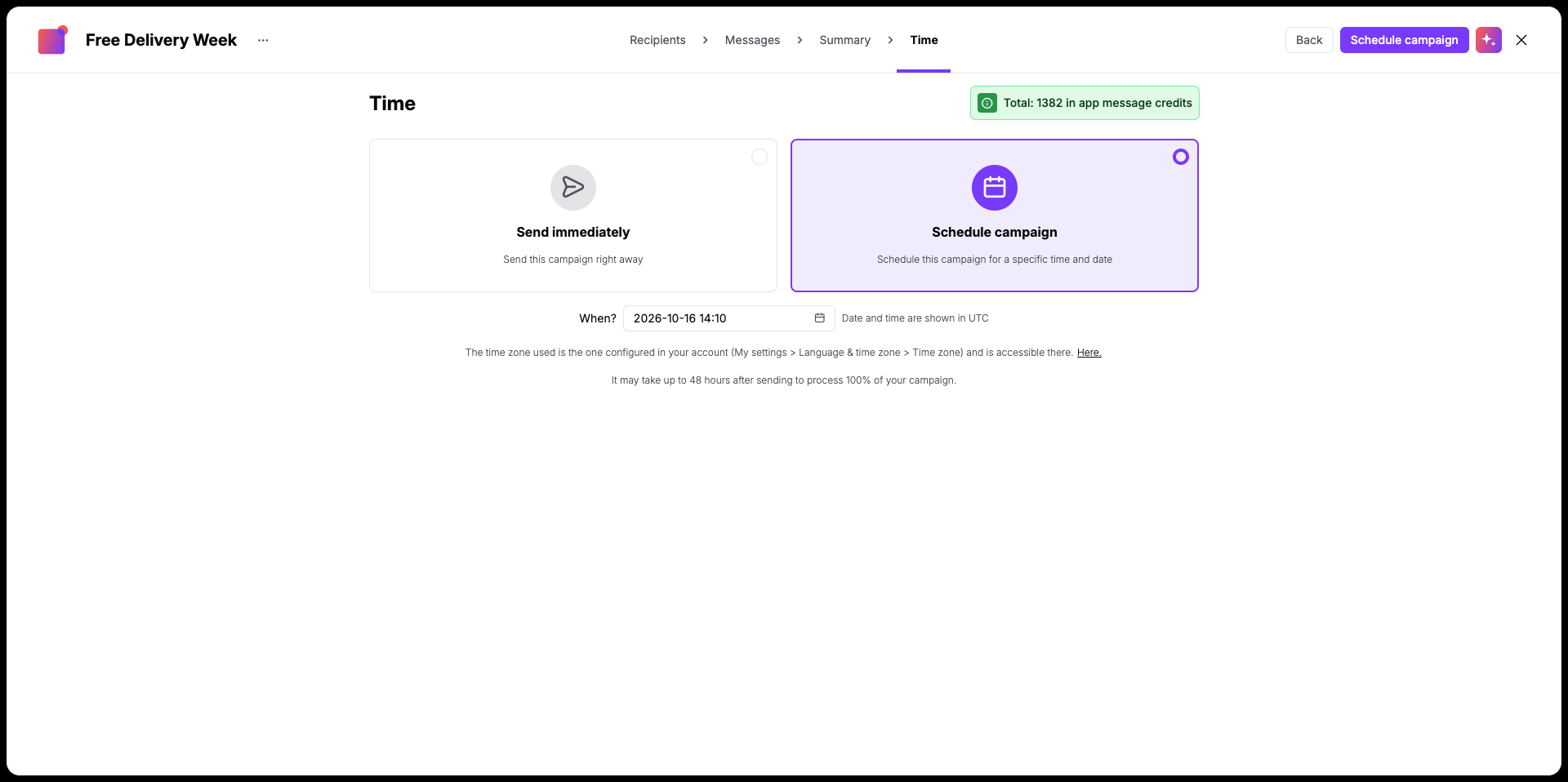Image resolution: width=1568 pixels, height=782 pixels.
Task: Click 'Date and time are shown in UTC' text
Action: click(915, 318)
